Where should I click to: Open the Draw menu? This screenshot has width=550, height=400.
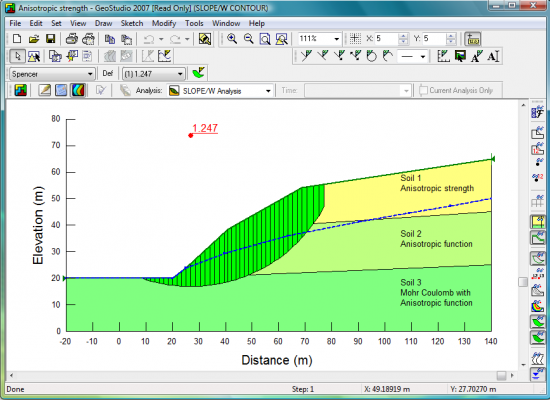coord(103,23)
